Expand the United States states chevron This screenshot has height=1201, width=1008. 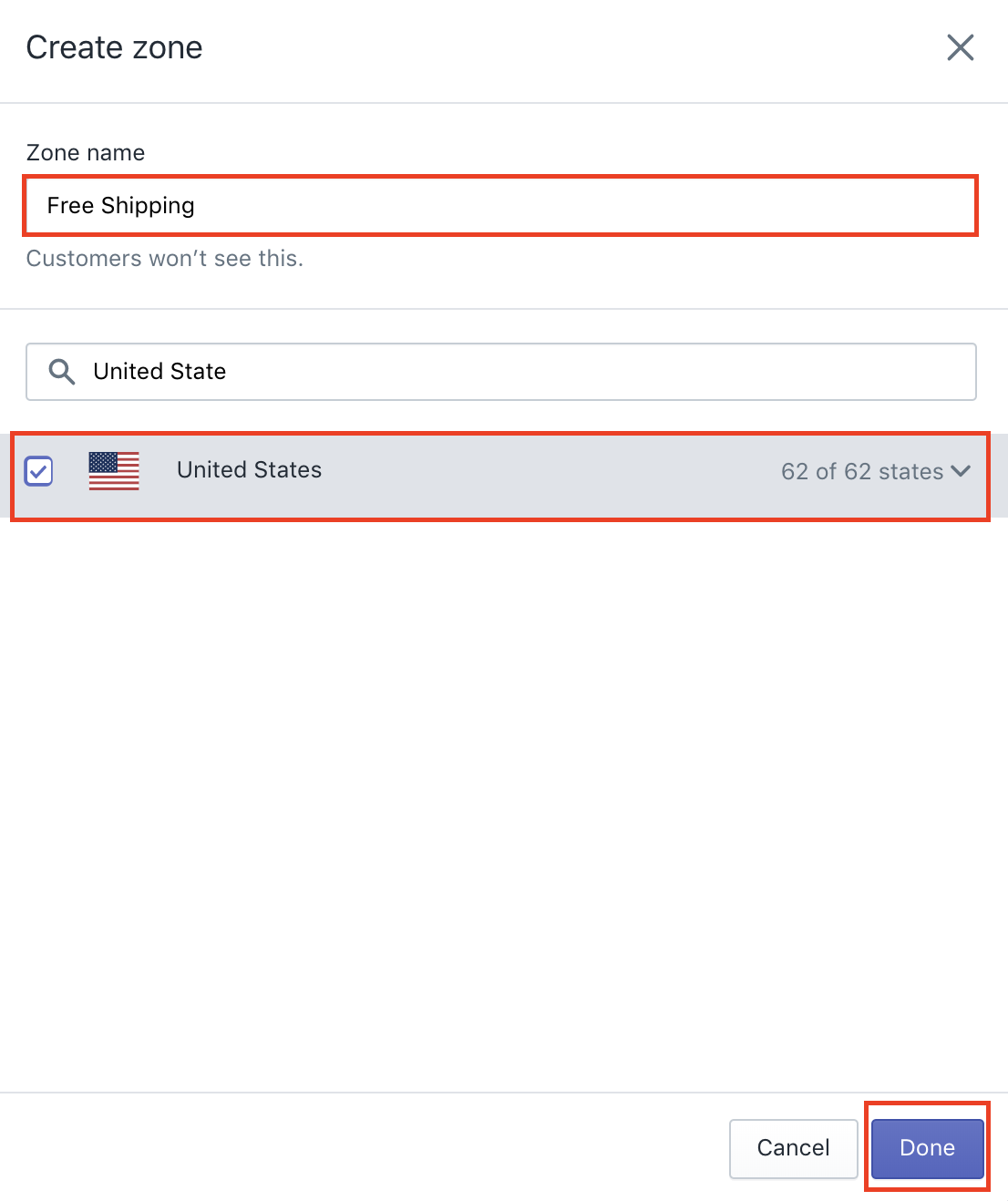point(961,471)
